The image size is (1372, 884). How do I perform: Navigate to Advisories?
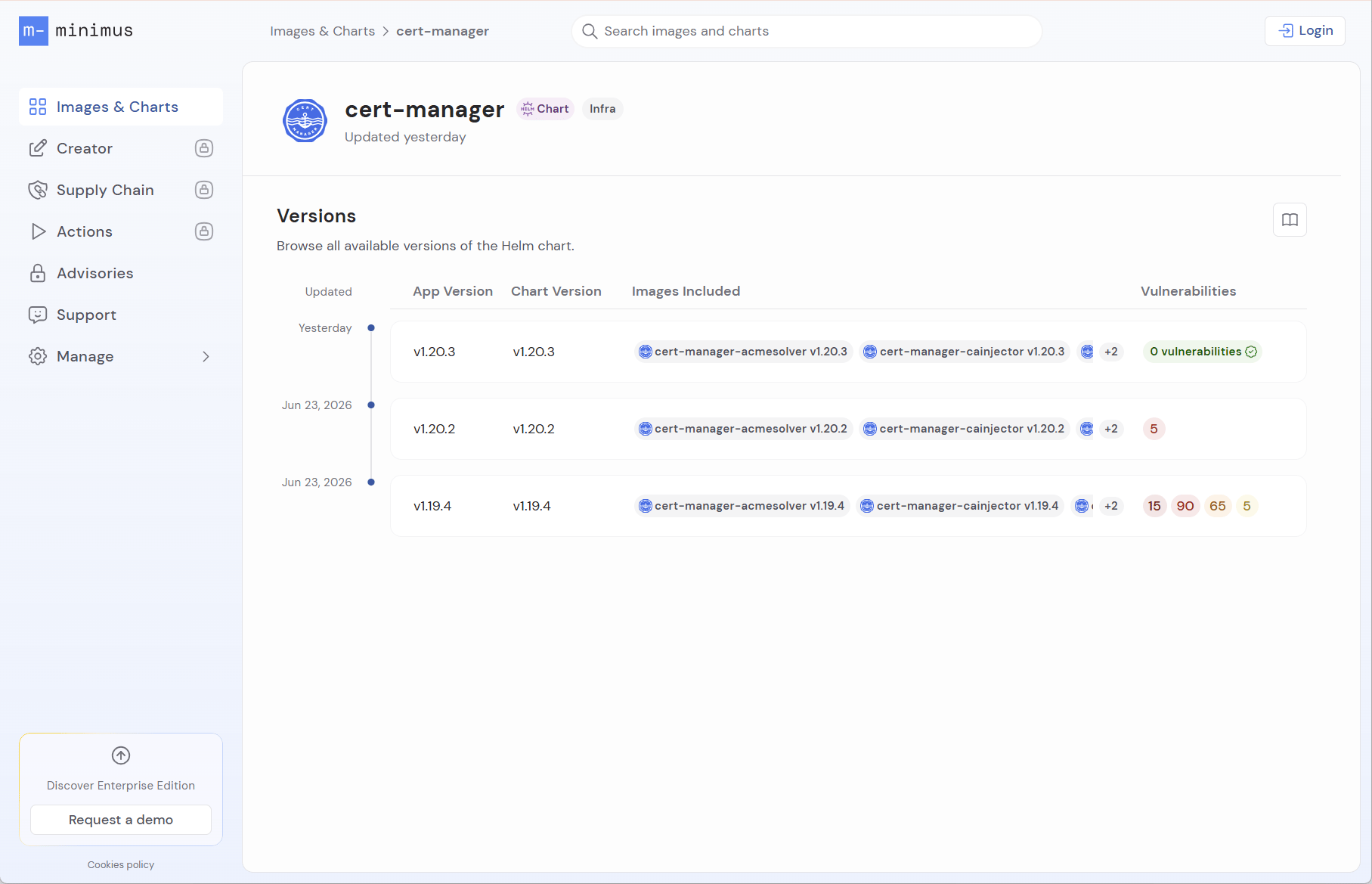point(121,273)
